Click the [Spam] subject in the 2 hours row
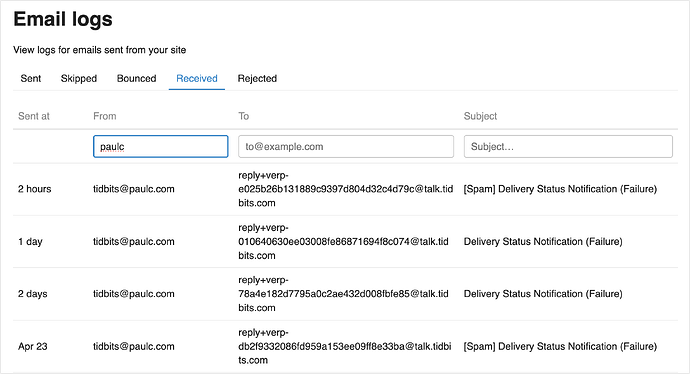This screenshot has height=374, width=690. point(560,189)
